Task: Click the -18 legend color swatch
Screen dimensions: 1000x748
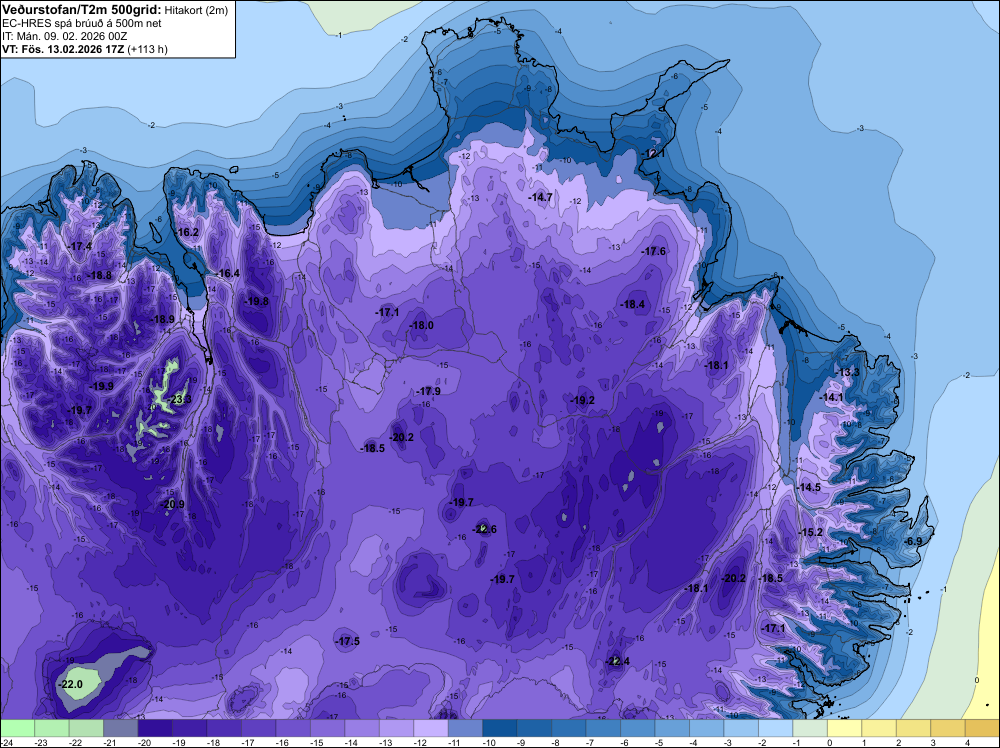Action: click(224, 728)
